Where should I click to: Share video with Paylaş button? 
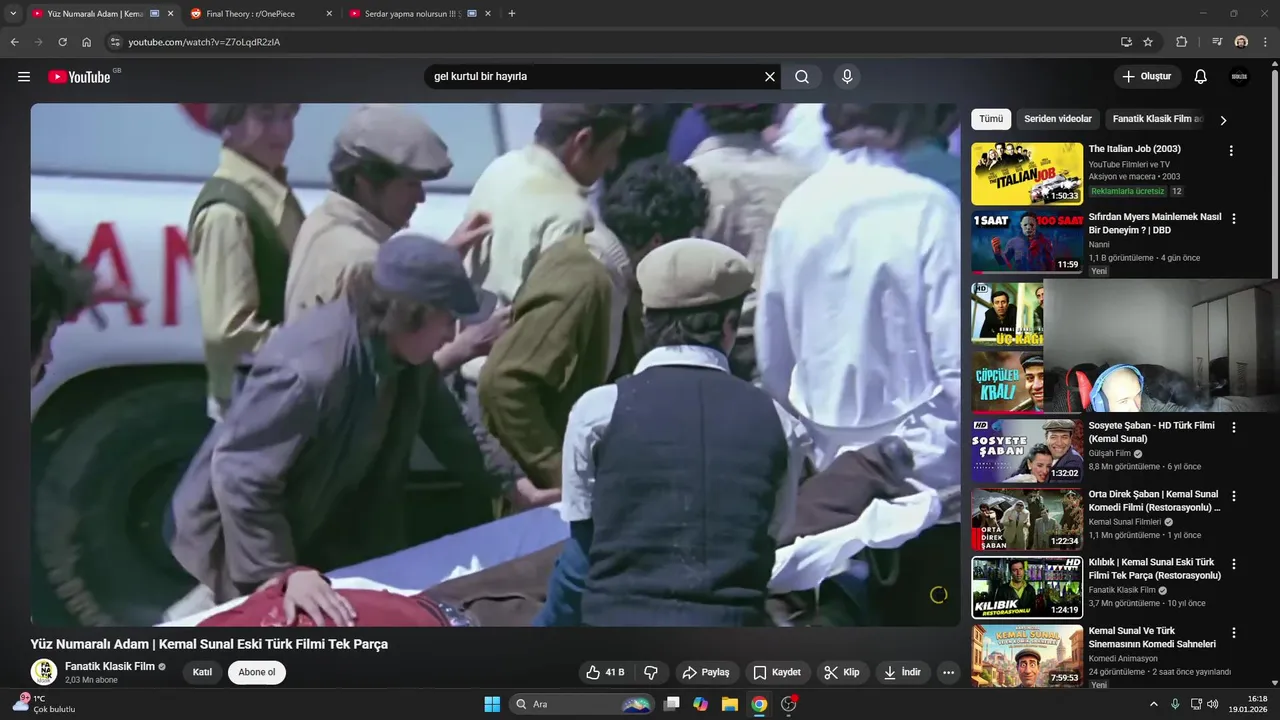coord(706,672)
